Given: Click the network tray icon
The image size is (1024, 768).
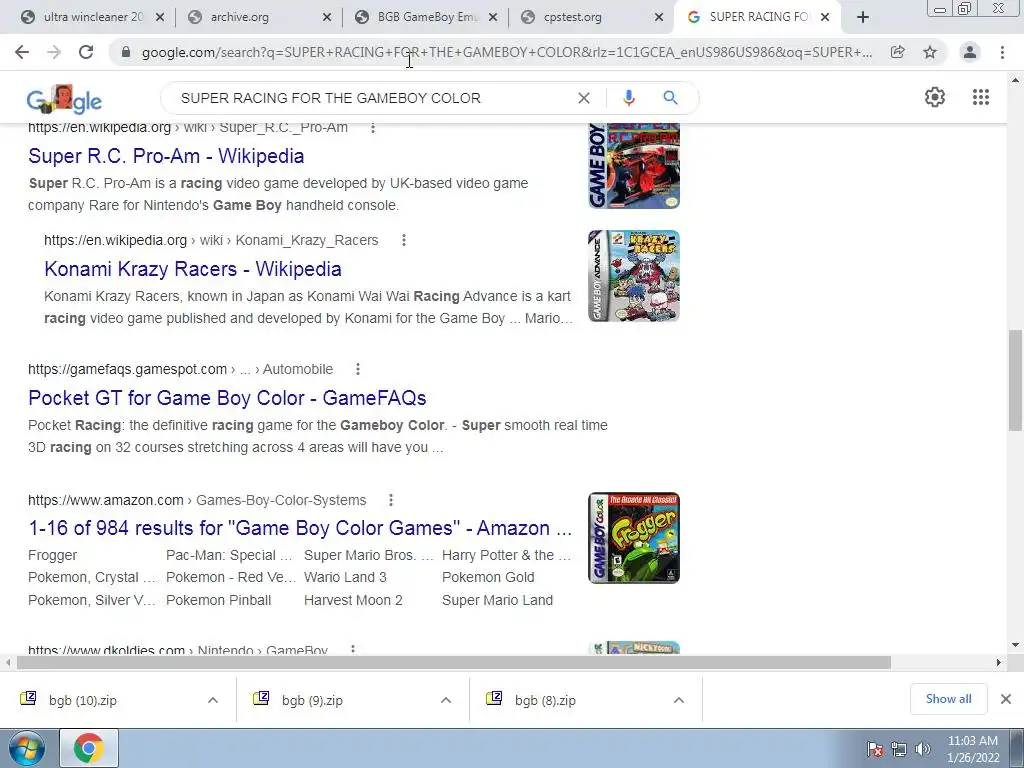Looking at the screenshot, I should click(x=899, y=749).
